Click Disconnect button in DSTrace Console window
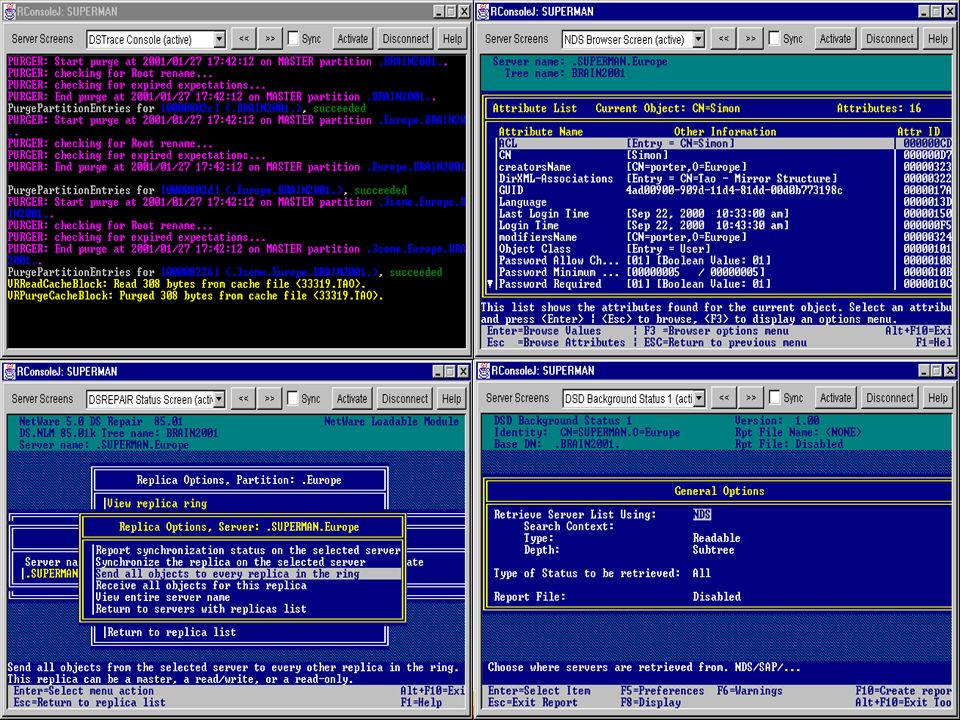Viewport: 960px width, 720px height. click(405, 39)
